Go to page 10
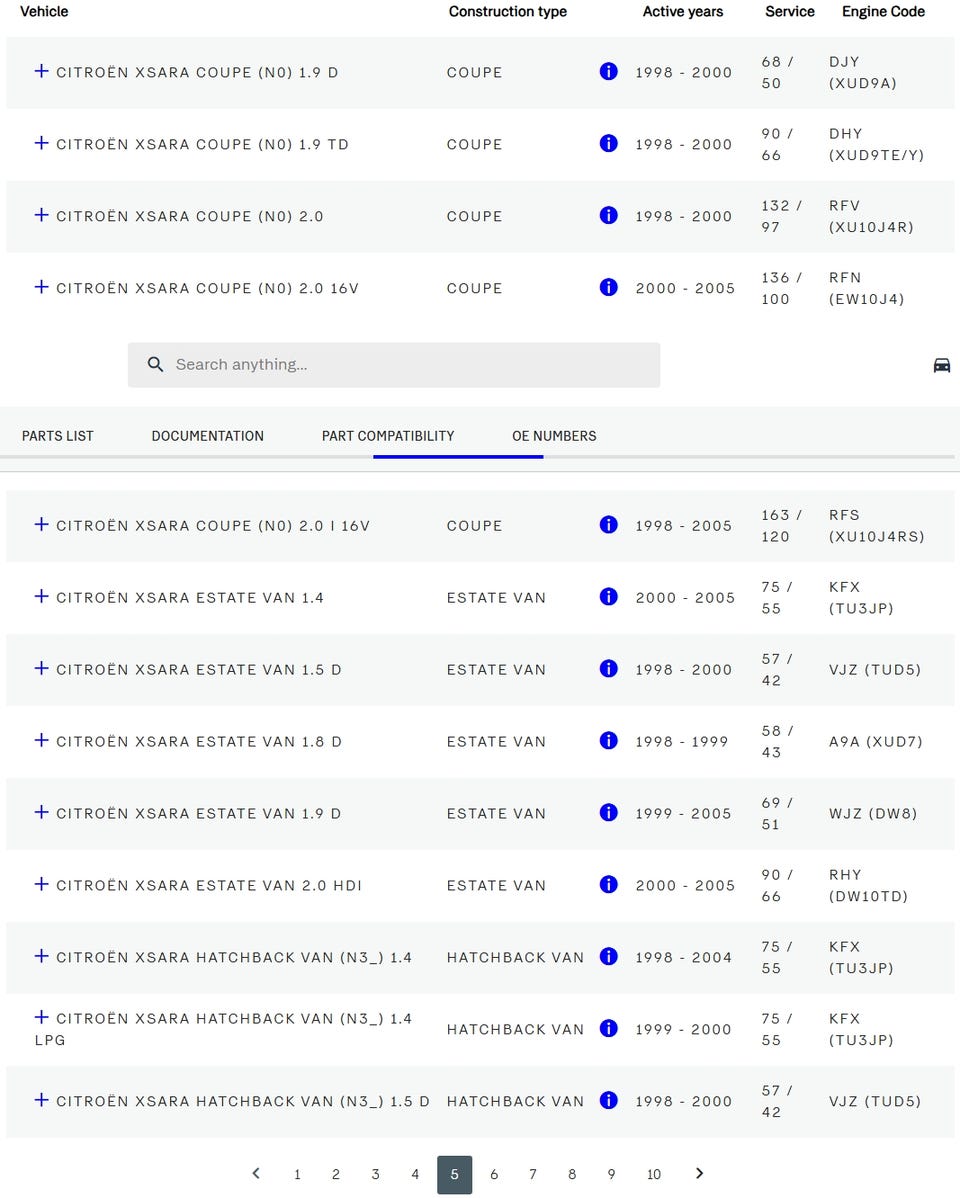 (x=654, y=1174)
